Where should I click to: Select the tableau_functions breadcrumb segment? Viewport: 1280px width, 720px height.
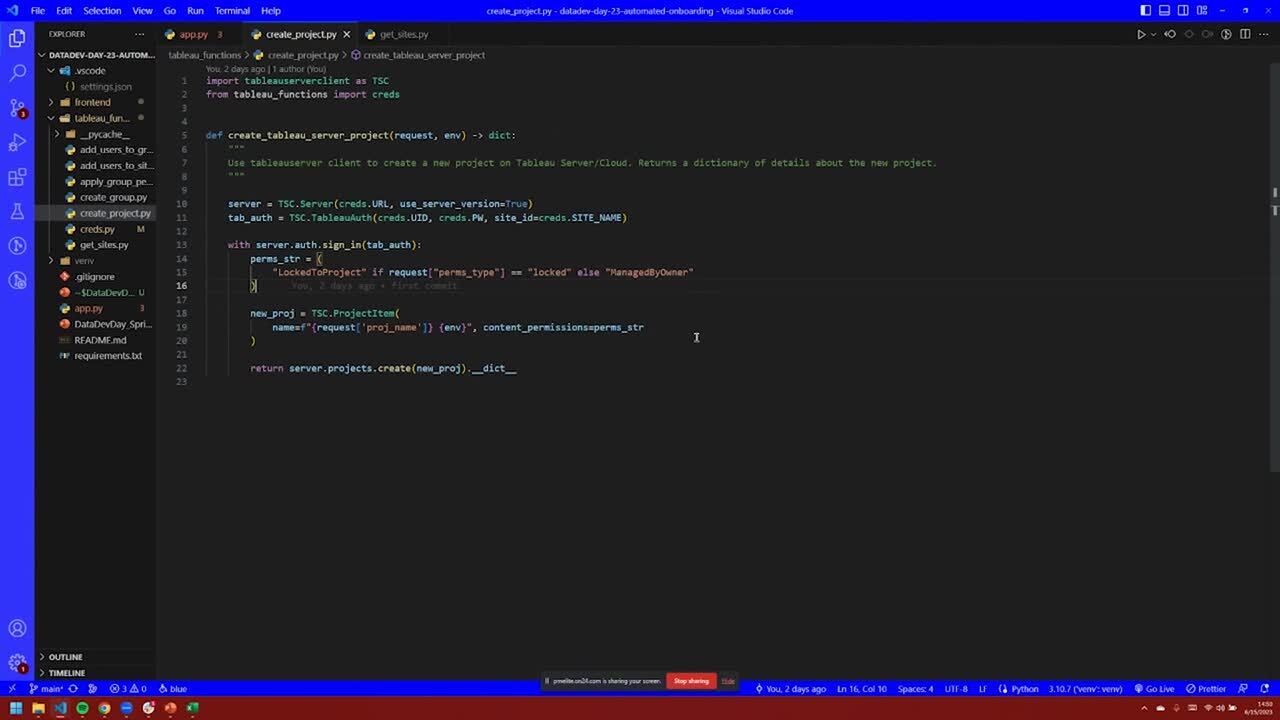204,55
